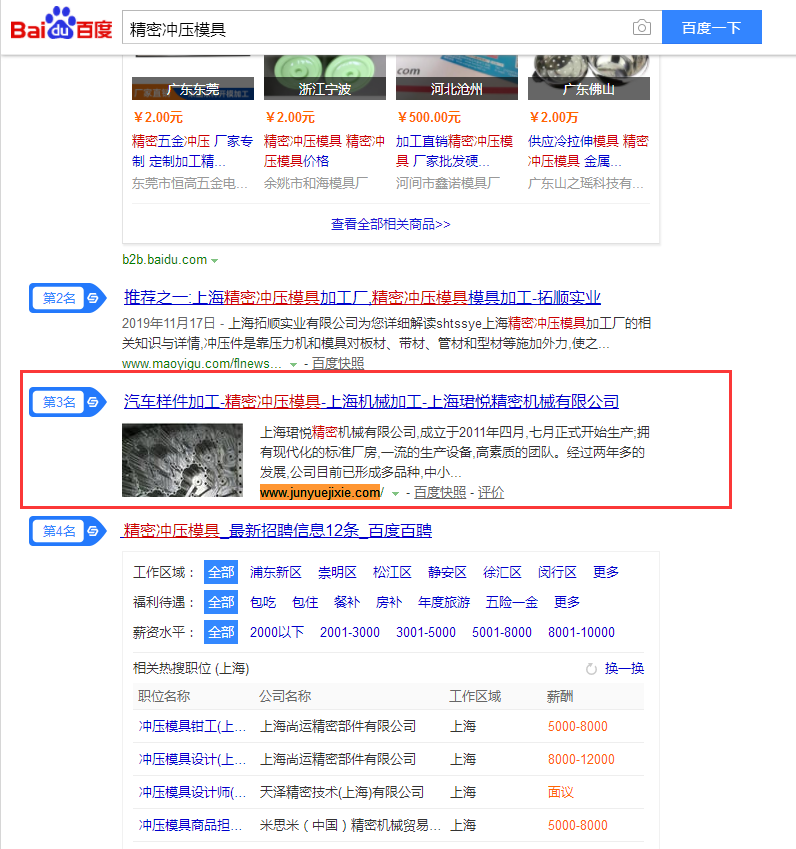Viewport: 796px width, 849px height.
Task: Select 五险一金 benefit filter
Action: (x=512, y=602)
